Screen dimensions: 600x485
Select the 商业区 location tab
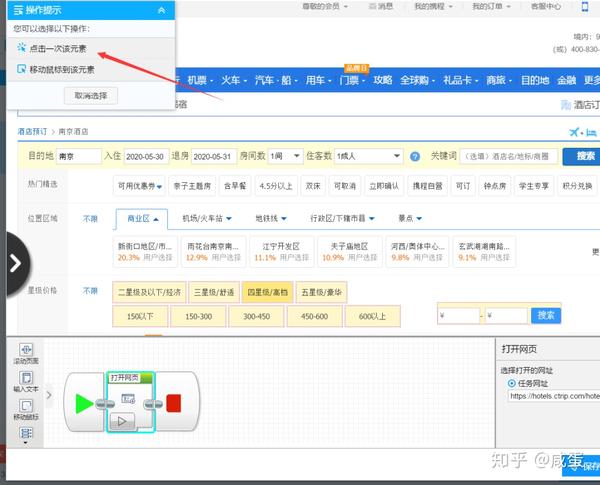pyautogui.click(x=142, y=219)
